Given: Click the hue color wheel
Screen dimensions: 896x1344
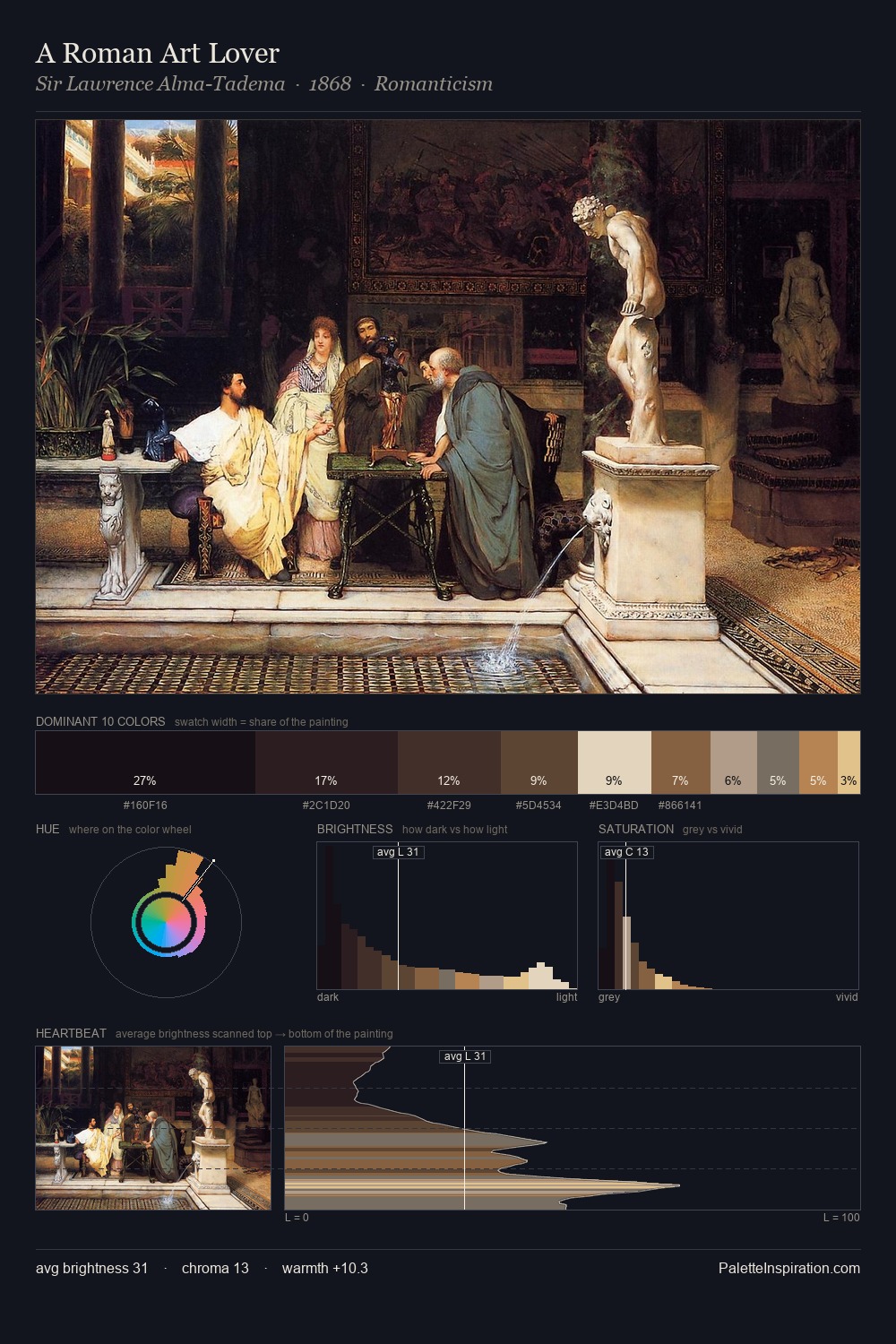Looking at the screenshot, I should (166, 921).
